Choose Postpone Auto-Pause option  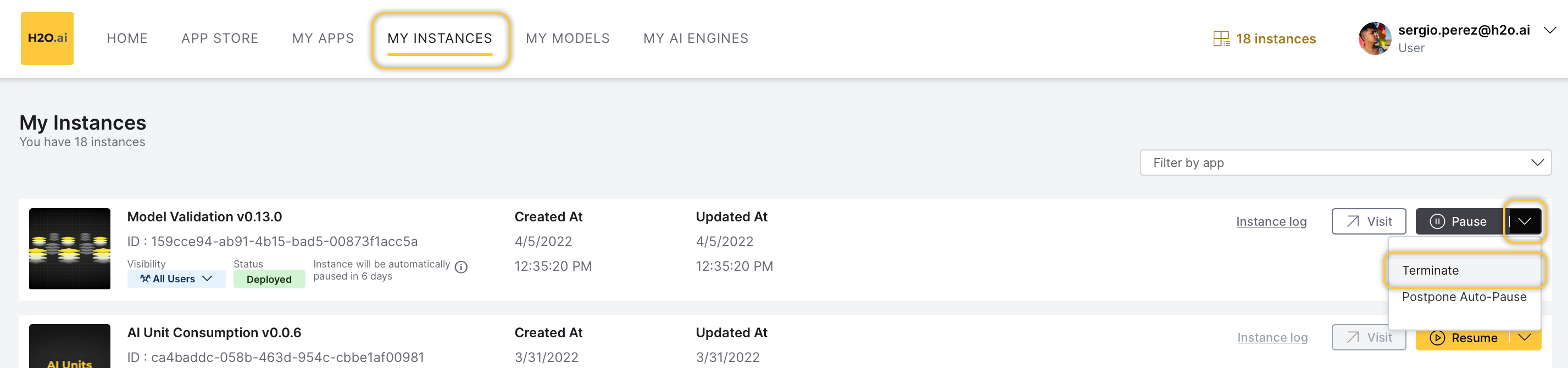pyautogui.click(x=1463, y=297)
